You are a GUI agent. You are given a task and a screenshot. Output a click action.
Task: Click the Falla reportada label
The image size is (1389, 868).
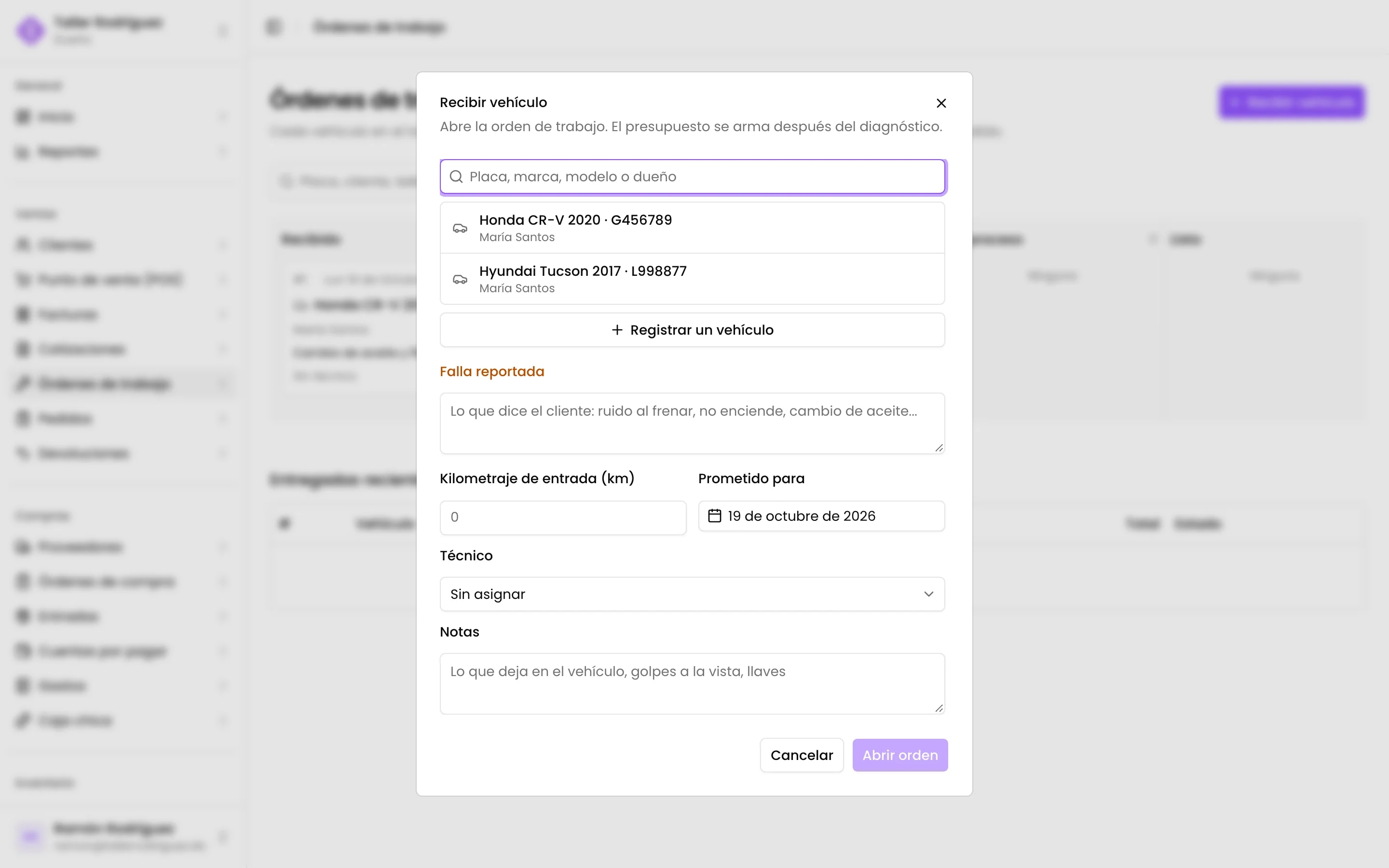tap(492, 372)
